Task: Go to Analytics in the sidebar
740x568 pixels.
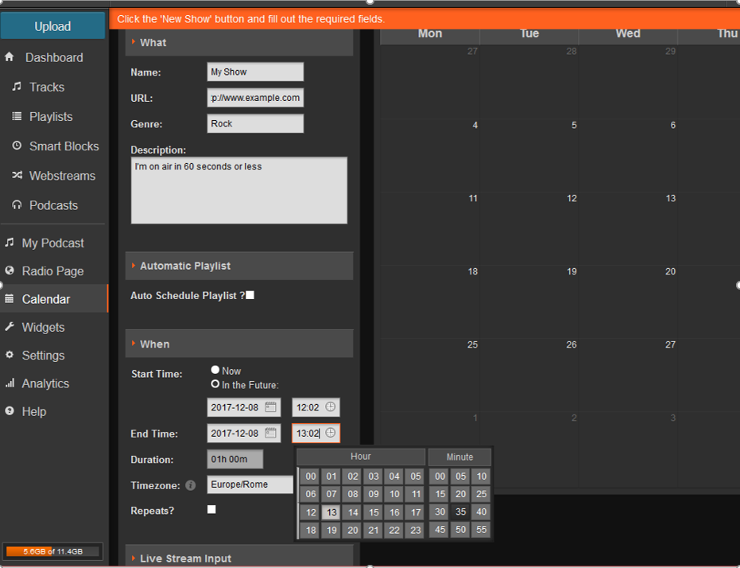Action: [x=45, y=383]
